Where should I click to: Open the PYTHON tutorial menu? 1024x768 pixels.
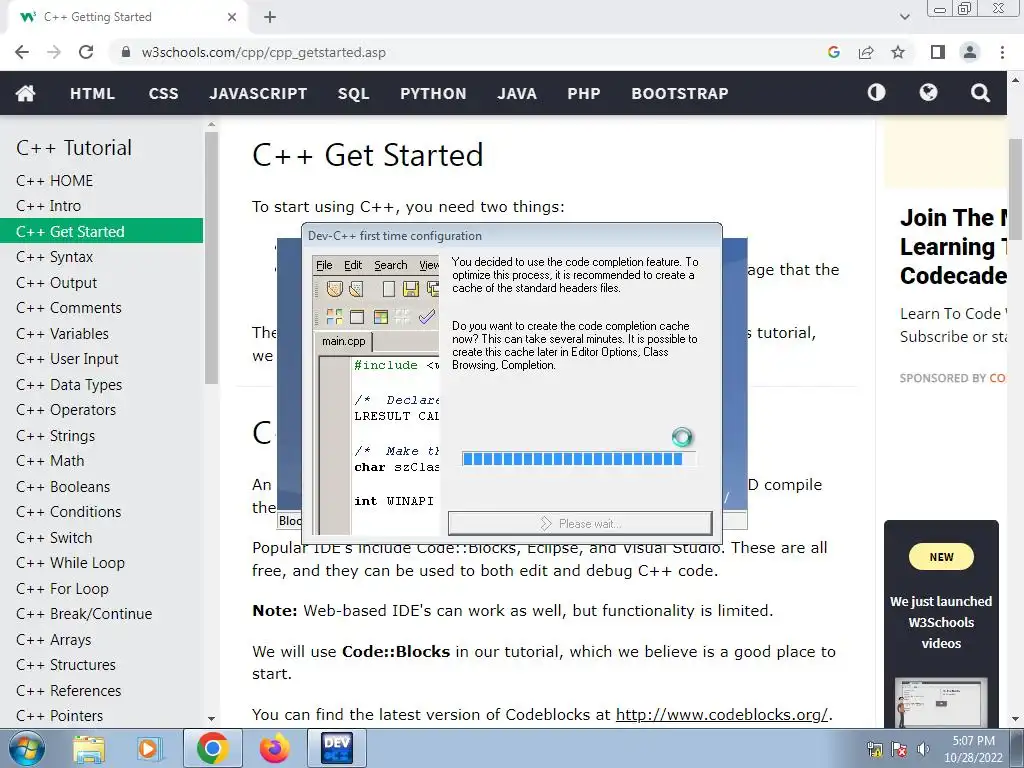coord(433,93)
